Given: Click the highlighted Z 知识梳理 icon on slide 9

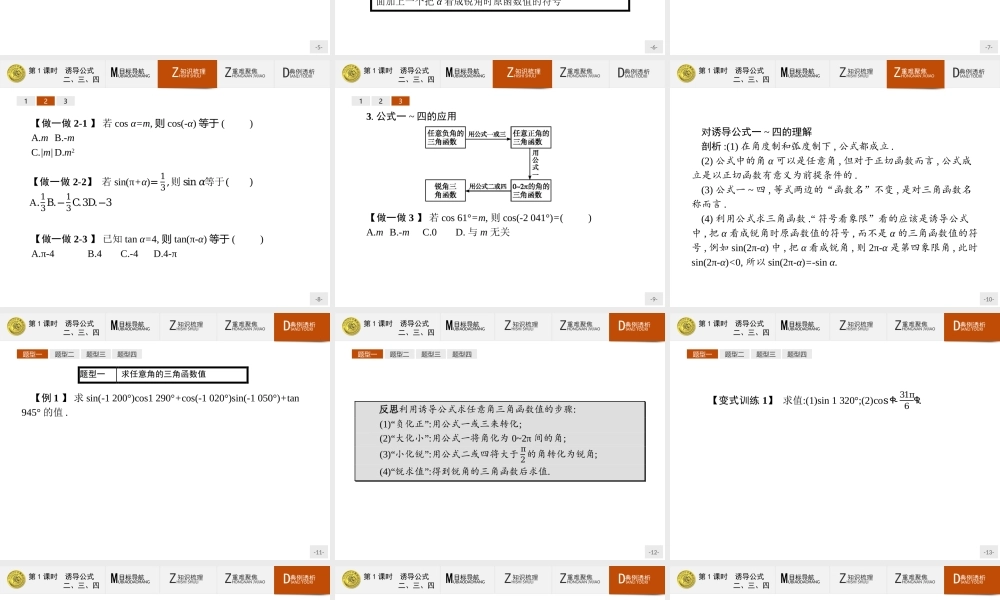Looking at the screenshot, I should pyautogui.click(x=522, y=73).
